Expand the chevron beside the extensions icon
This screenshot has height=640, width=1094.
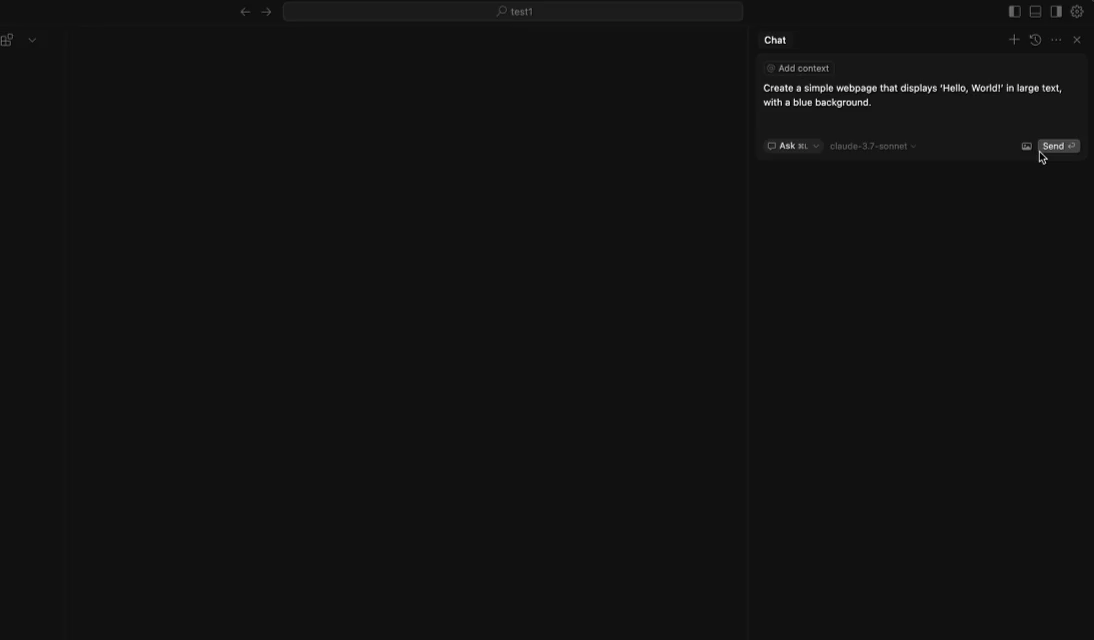(x=32, y=40)
